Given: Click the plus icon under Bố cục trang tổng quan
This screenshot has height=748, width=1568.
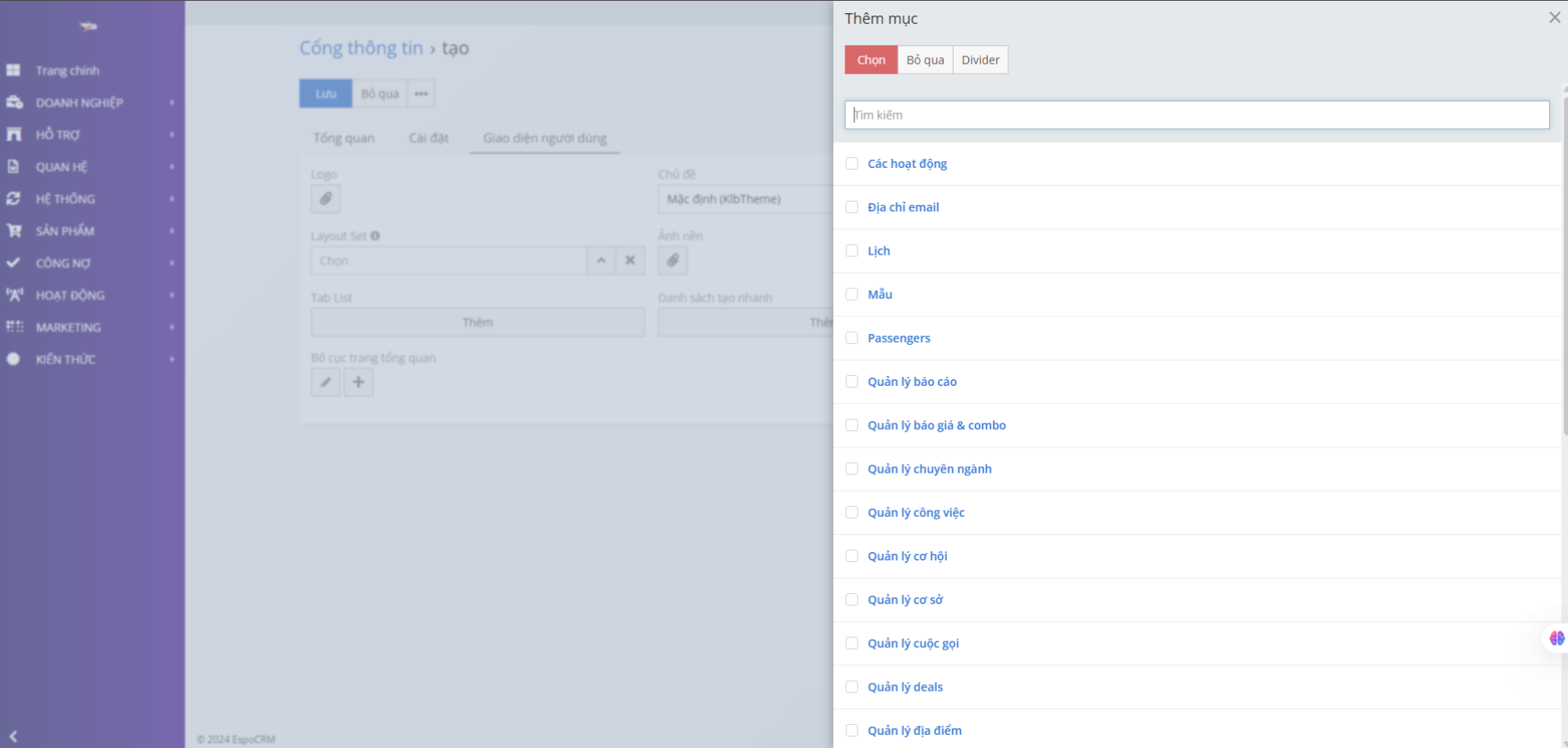Looking at the screenshot, I should 358,383.
